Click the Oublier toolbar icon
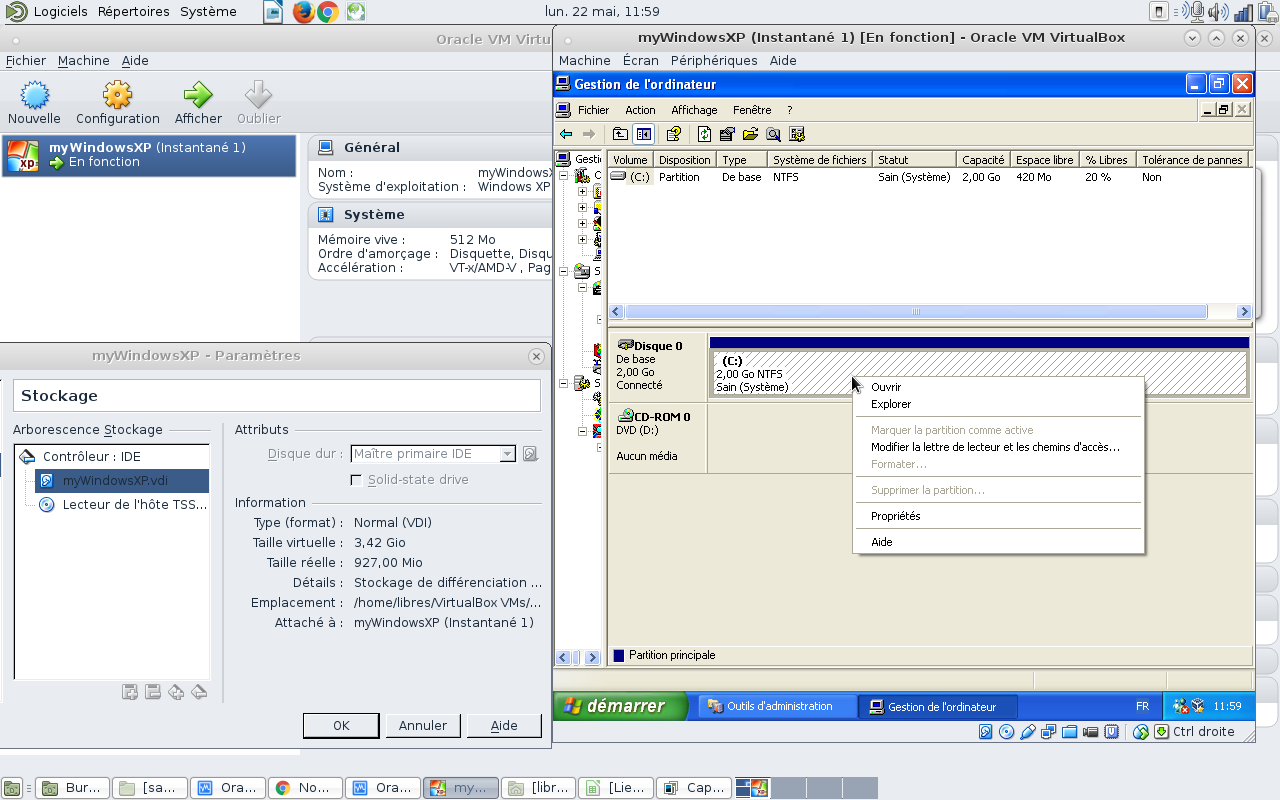This screenshot has width=1280, height=800. 258,96
